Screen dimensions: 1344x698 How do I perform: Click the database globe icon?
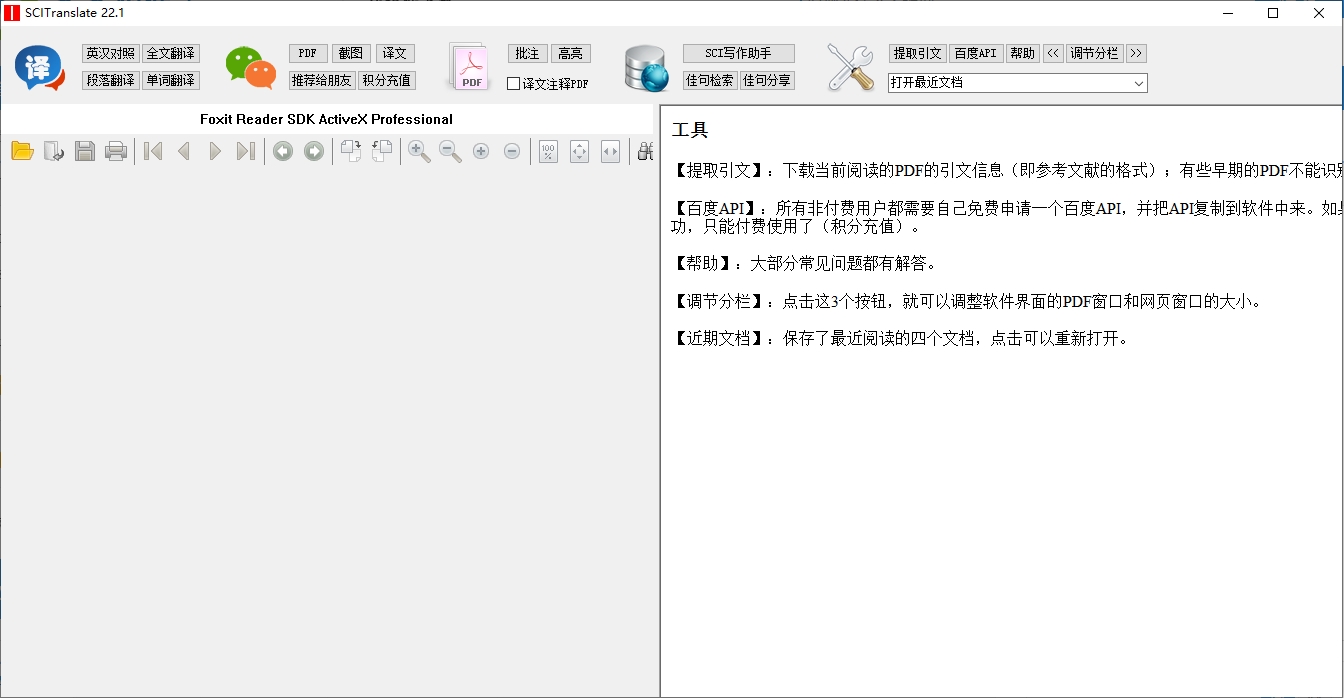645,68
